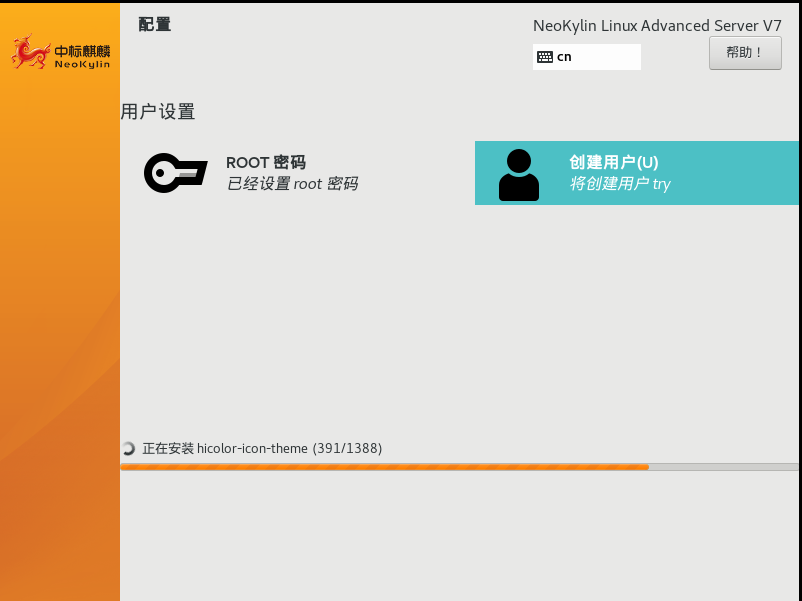Click the installation spinner icon
The image size is (802, 601).
point(128,449)
